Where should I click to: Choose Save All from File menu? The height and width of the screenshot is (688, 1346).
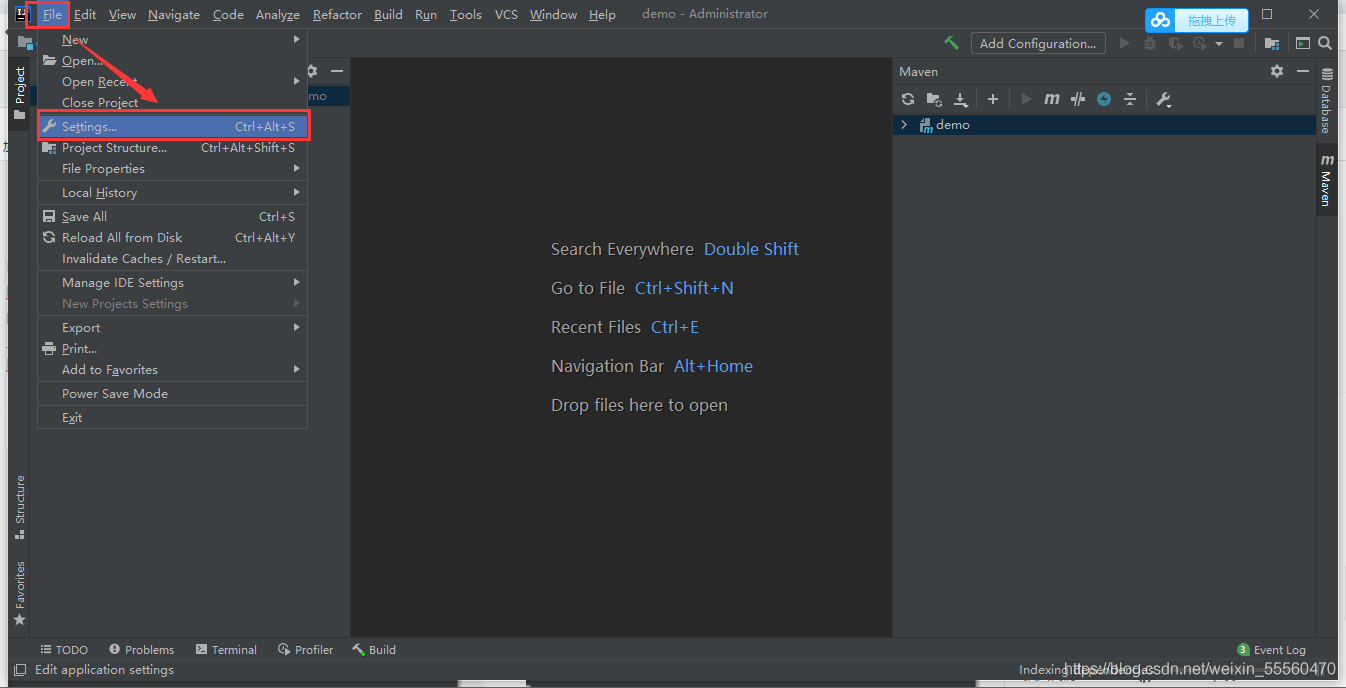pyautogui.click(x=172, y=217)
